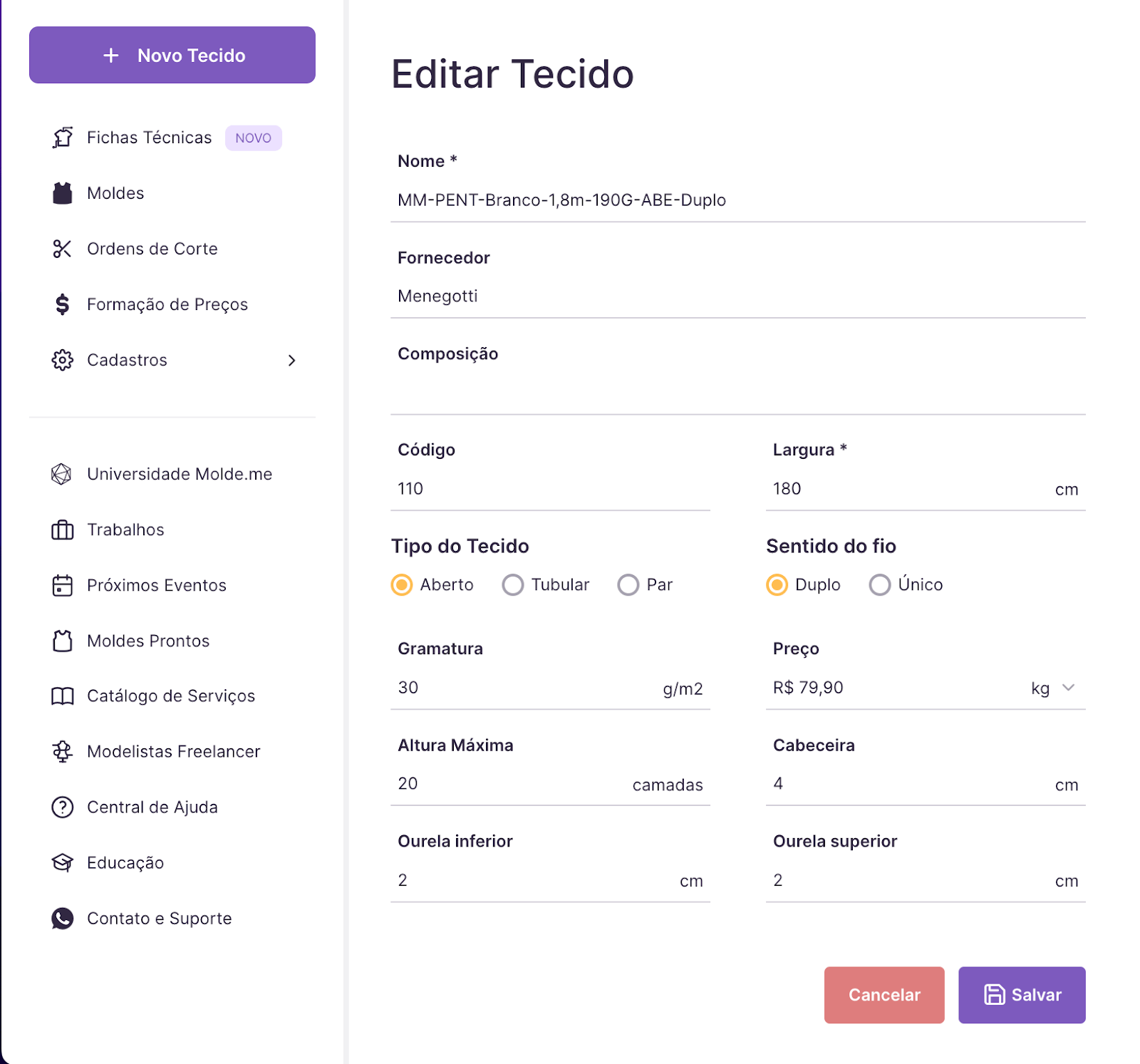1140x1064 pixels.
Task: Choose Único for Sentido do fio
Action: point(880,585)
